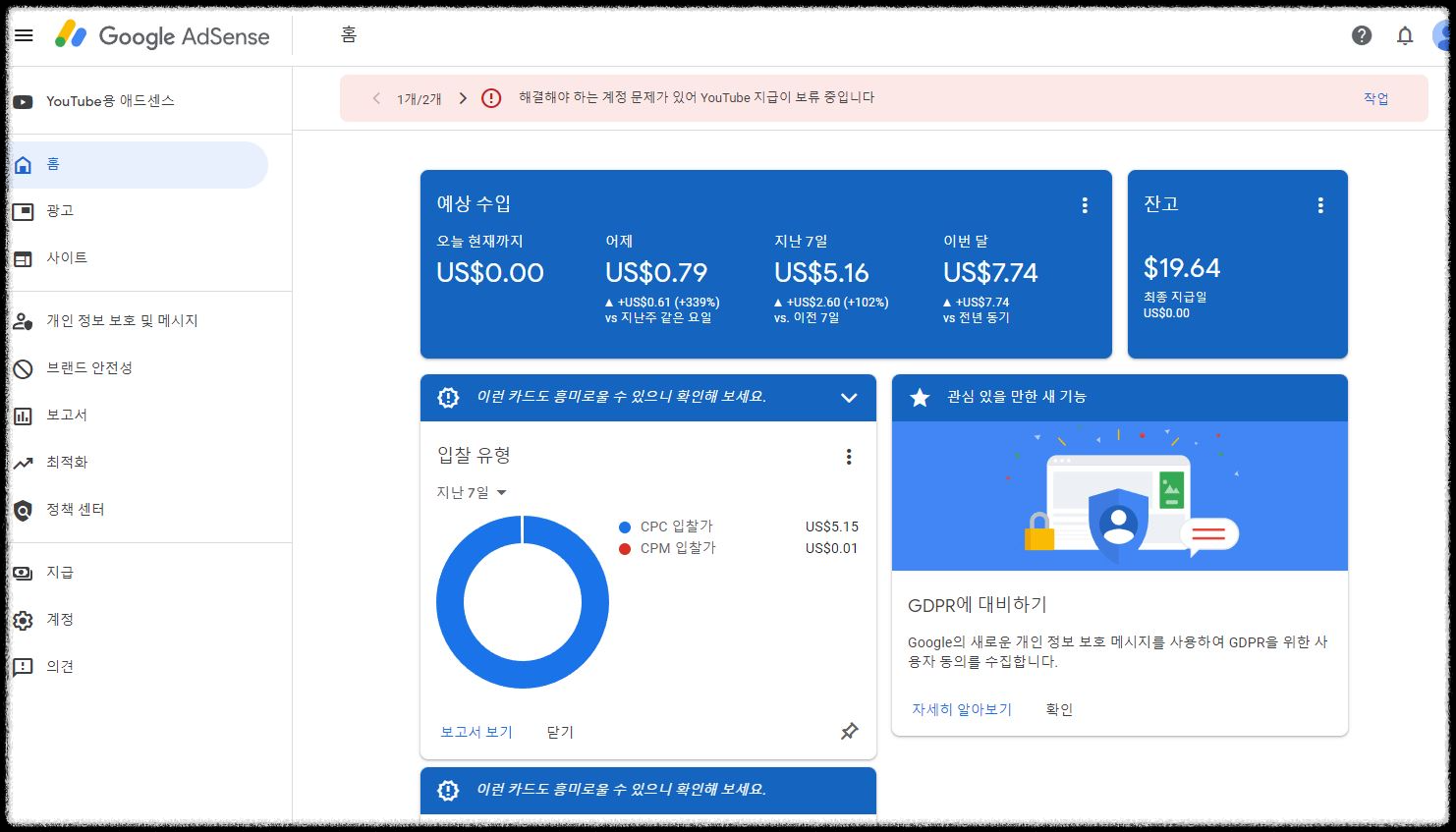The height and width of the screenshot is (832, 1456).
Task: Click the 광고 ads icon
Action: point(23,211)
